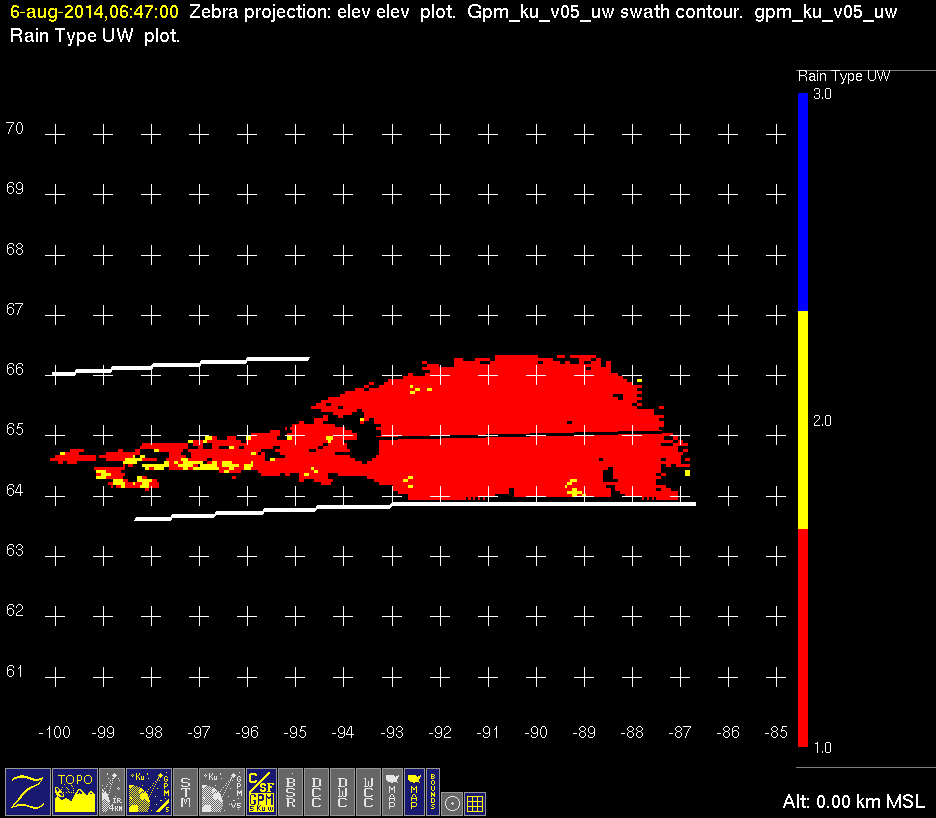Toggle the TOPO terrain overlay icon
The width and height of the screenshot is (936, 818).
[75, 791]
